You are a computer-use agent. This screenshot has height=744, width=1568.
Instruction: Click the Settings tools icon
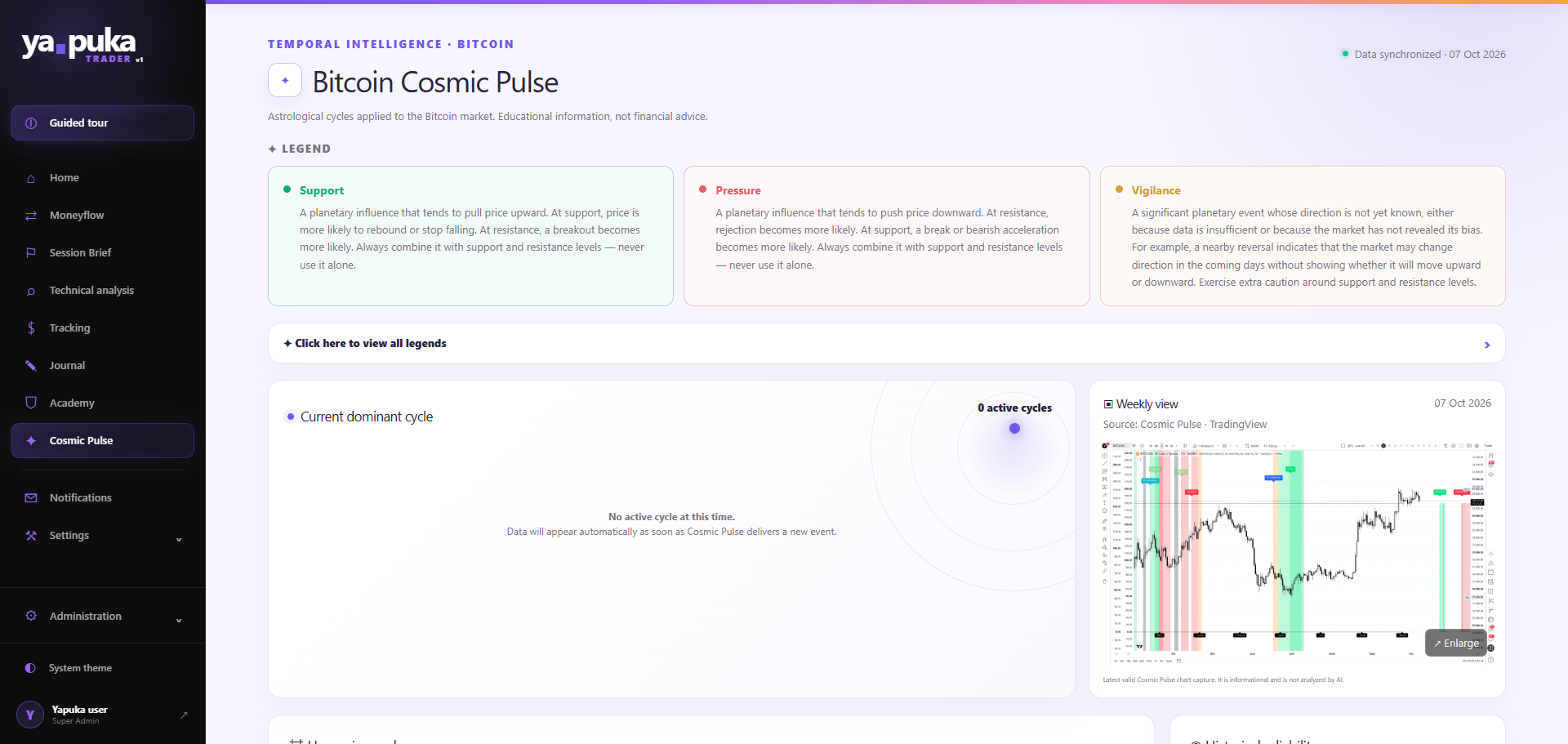click(x=31, y=536)
